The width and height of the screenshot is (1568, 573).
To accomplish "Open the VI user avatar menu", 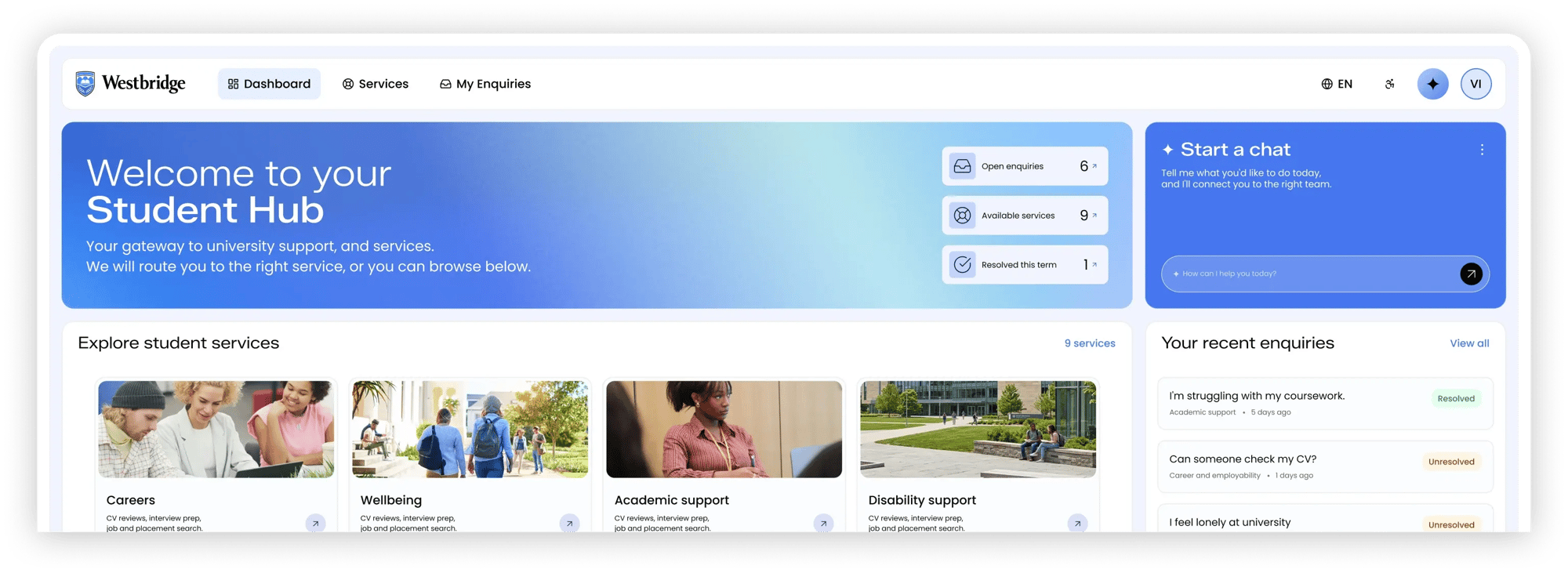I will click(x=1475, y=84).
